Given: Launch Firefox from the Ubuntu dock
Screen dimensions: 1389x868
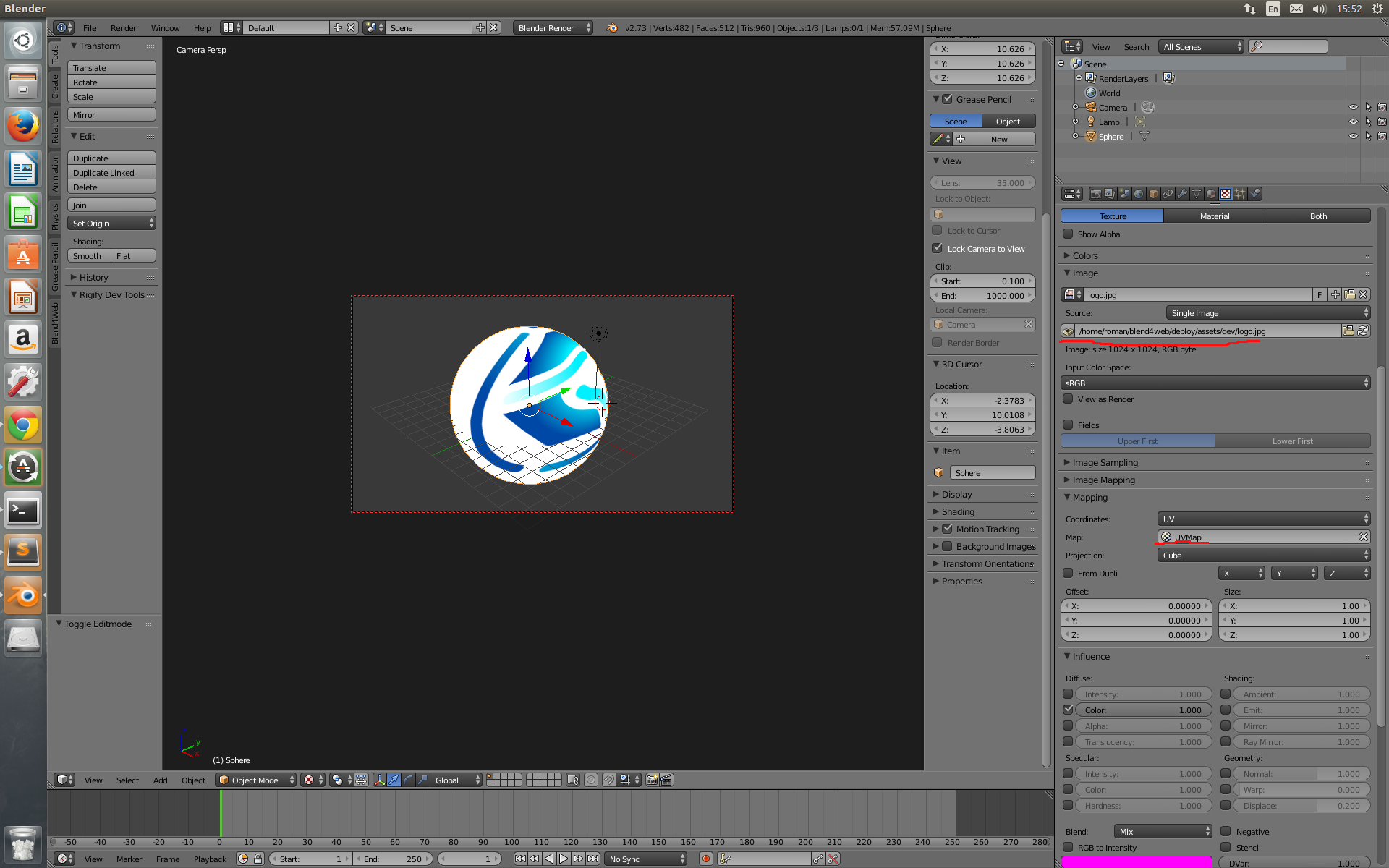Looking at the screenshot, I should (x=23, y=127).
